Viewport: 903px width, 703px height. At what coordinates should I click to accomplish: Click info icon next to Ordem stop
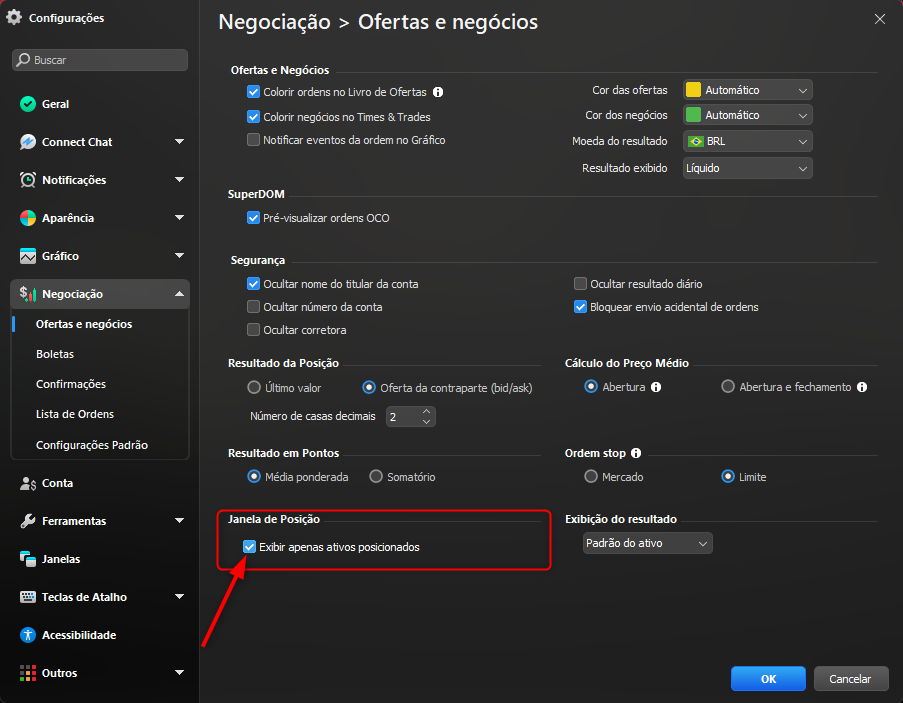[636, 453]
